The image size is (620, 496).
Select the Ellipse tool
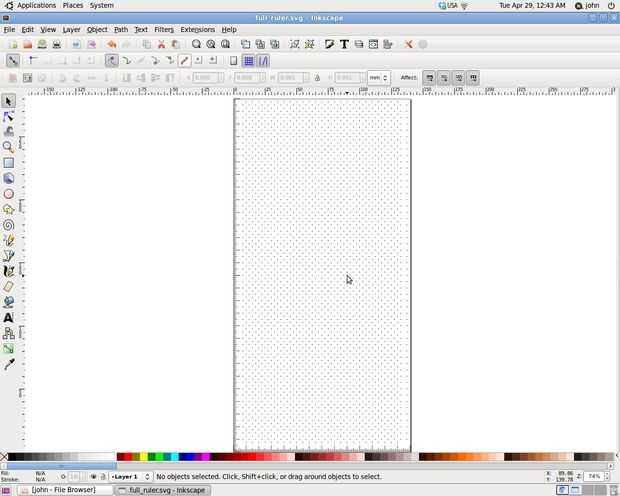pos(9,194)
